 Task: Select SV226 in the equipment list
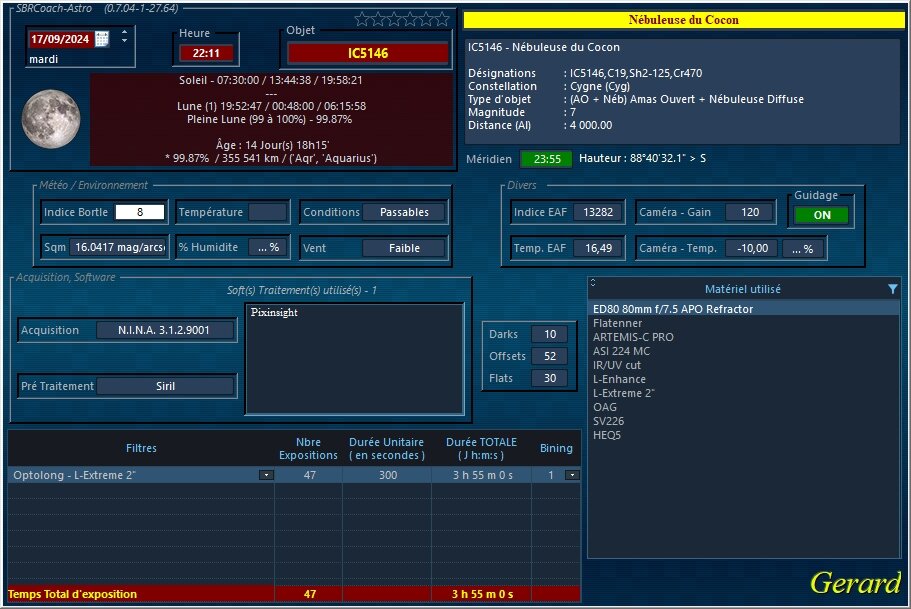744,421
